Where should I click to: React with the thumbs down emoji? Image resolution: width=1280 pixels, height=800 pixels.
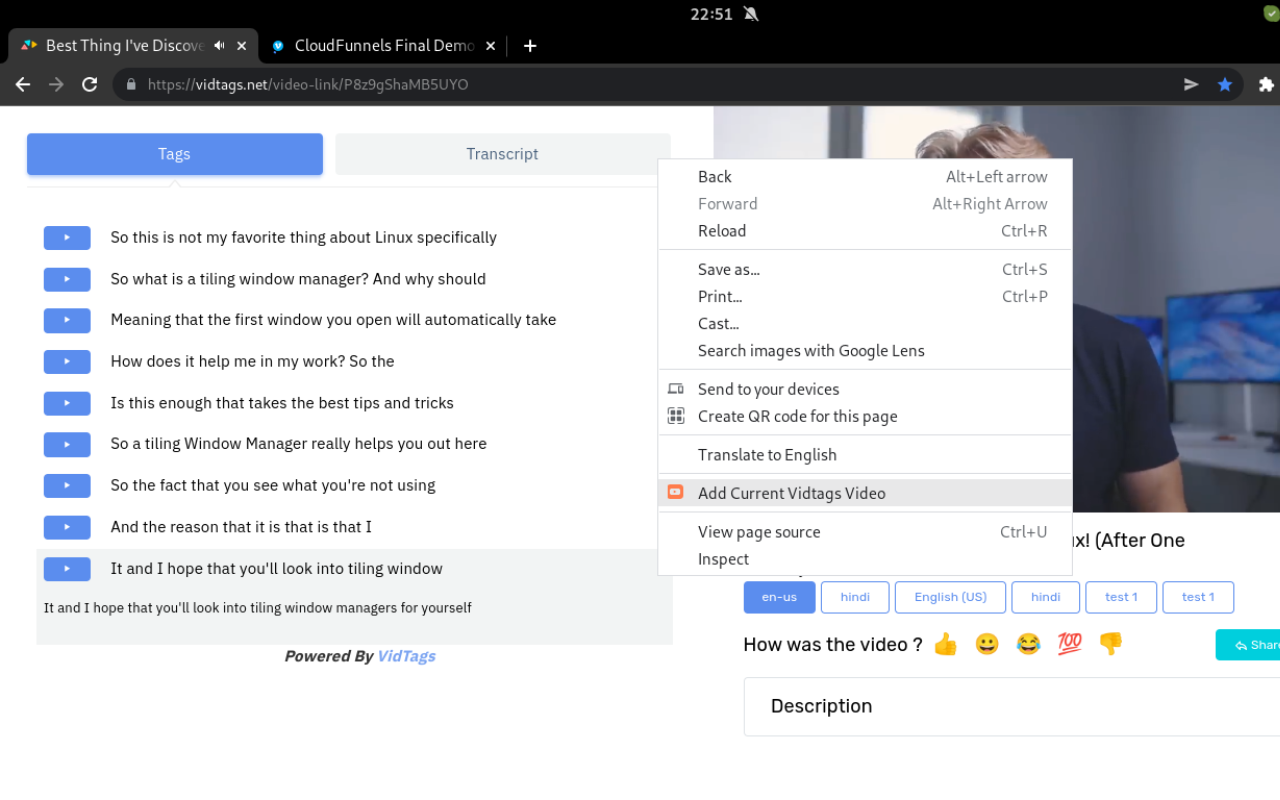[1110, 645]
